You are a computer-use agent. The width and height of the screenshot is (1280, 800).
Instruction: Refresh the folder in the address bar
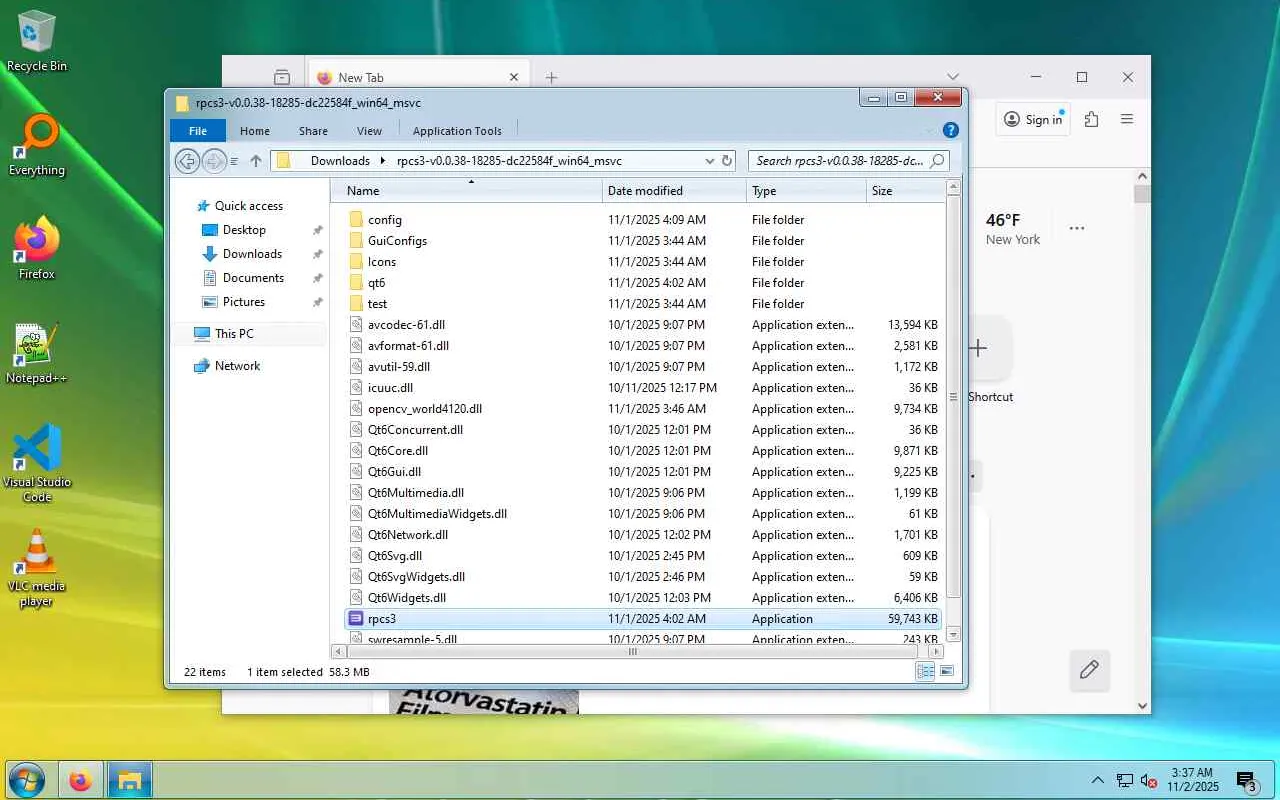[x=727, y=160]
